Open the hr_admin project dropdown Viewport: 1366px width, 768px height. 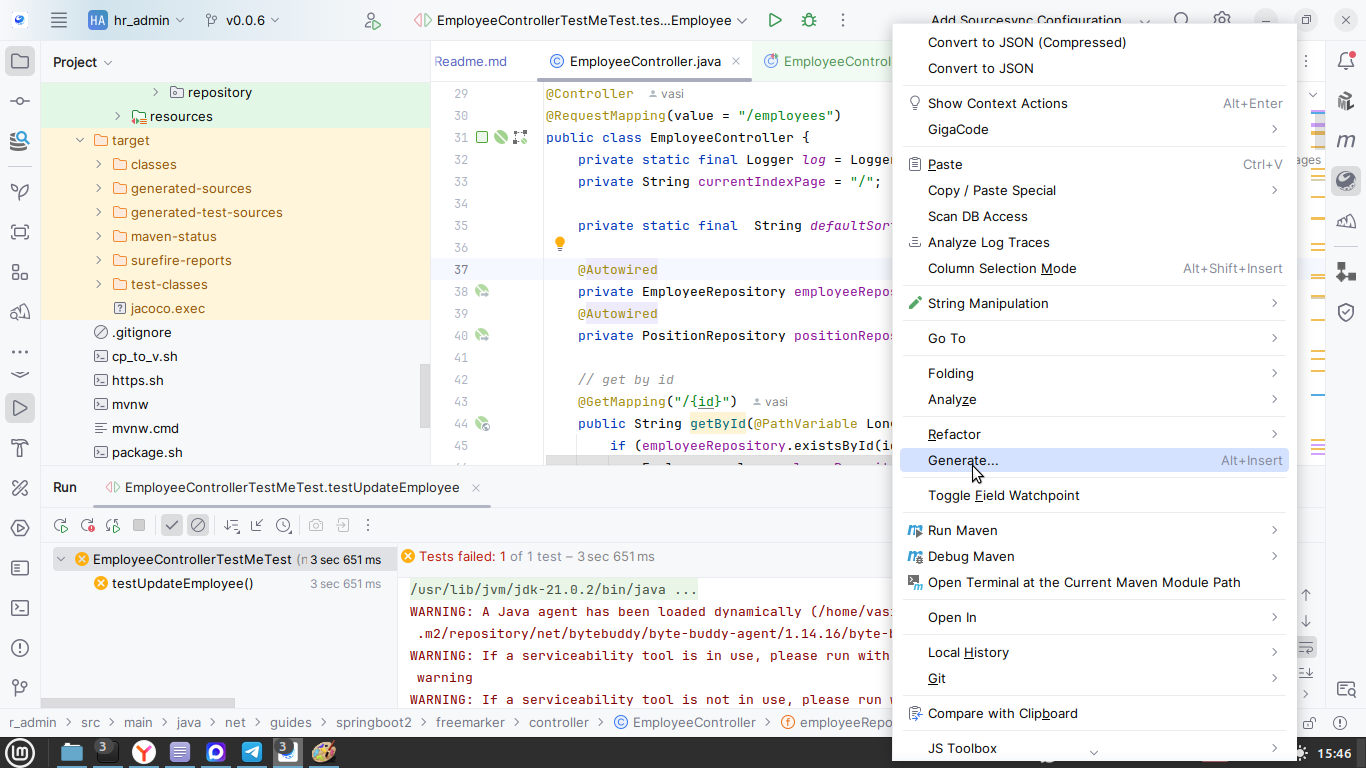tap(137, 20)
